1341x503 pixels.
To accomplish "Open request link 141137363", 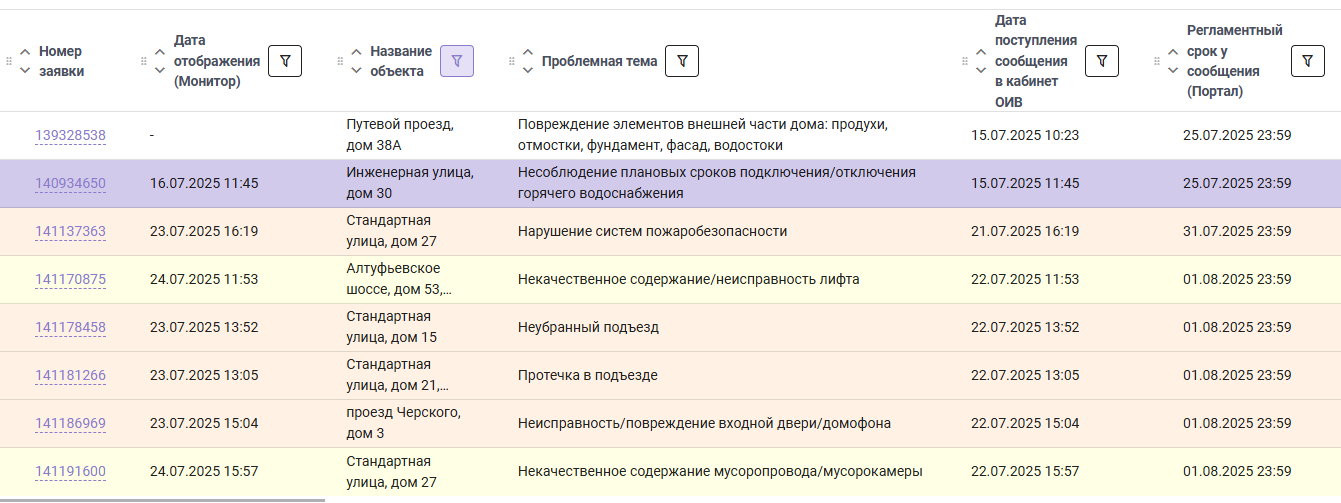I will pos(70,231).
